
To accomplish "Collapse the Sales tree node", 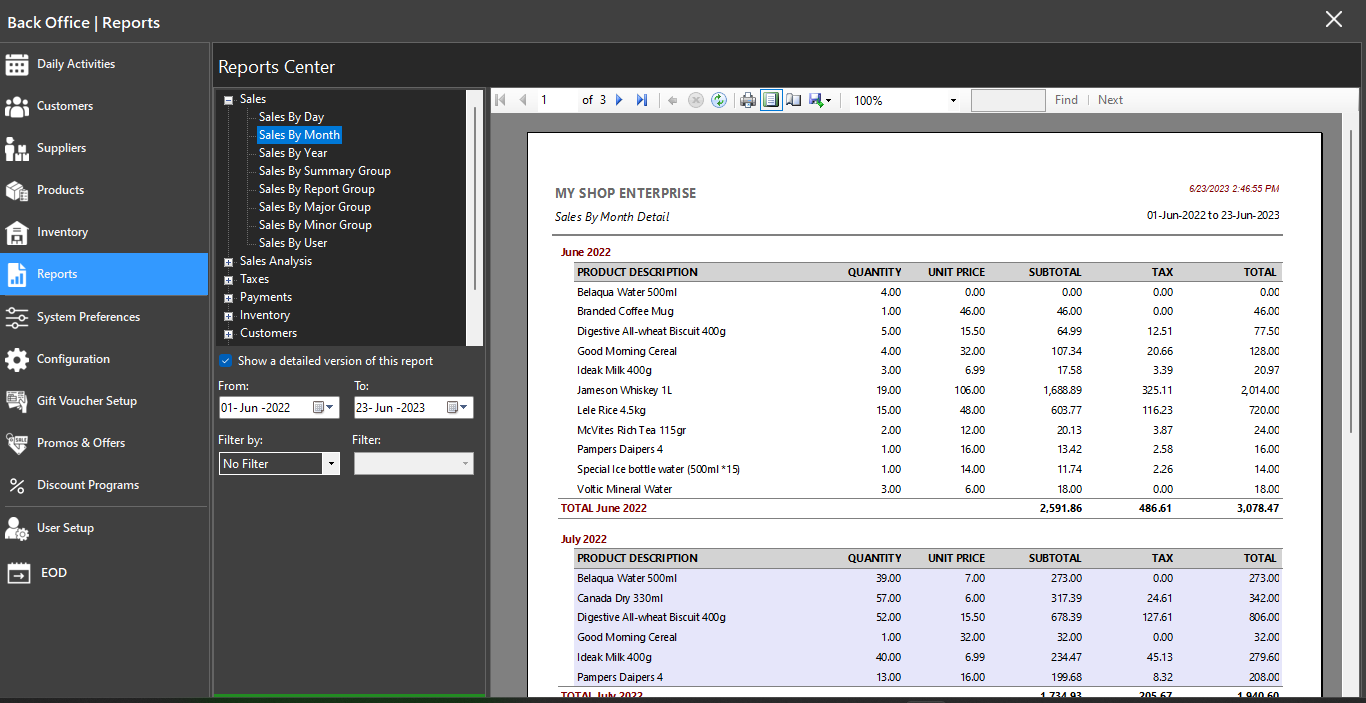I will tap(229, 100).
